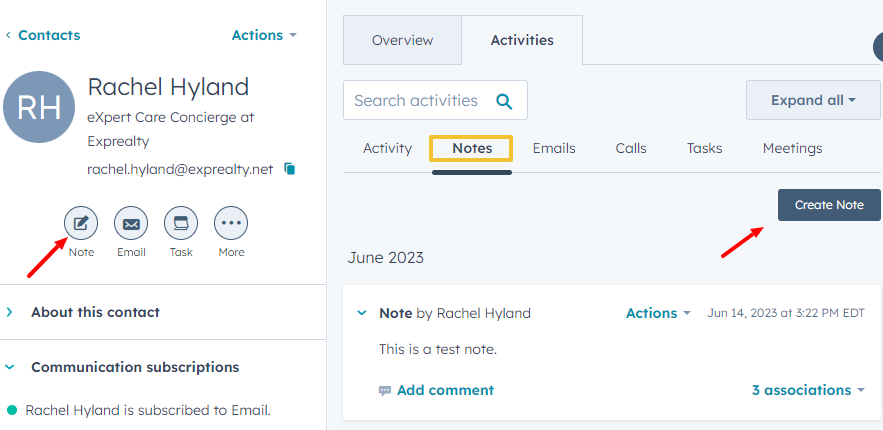
Task: Click the RH avatar circle
Action: pyautogui.click(x=40, y=107)
